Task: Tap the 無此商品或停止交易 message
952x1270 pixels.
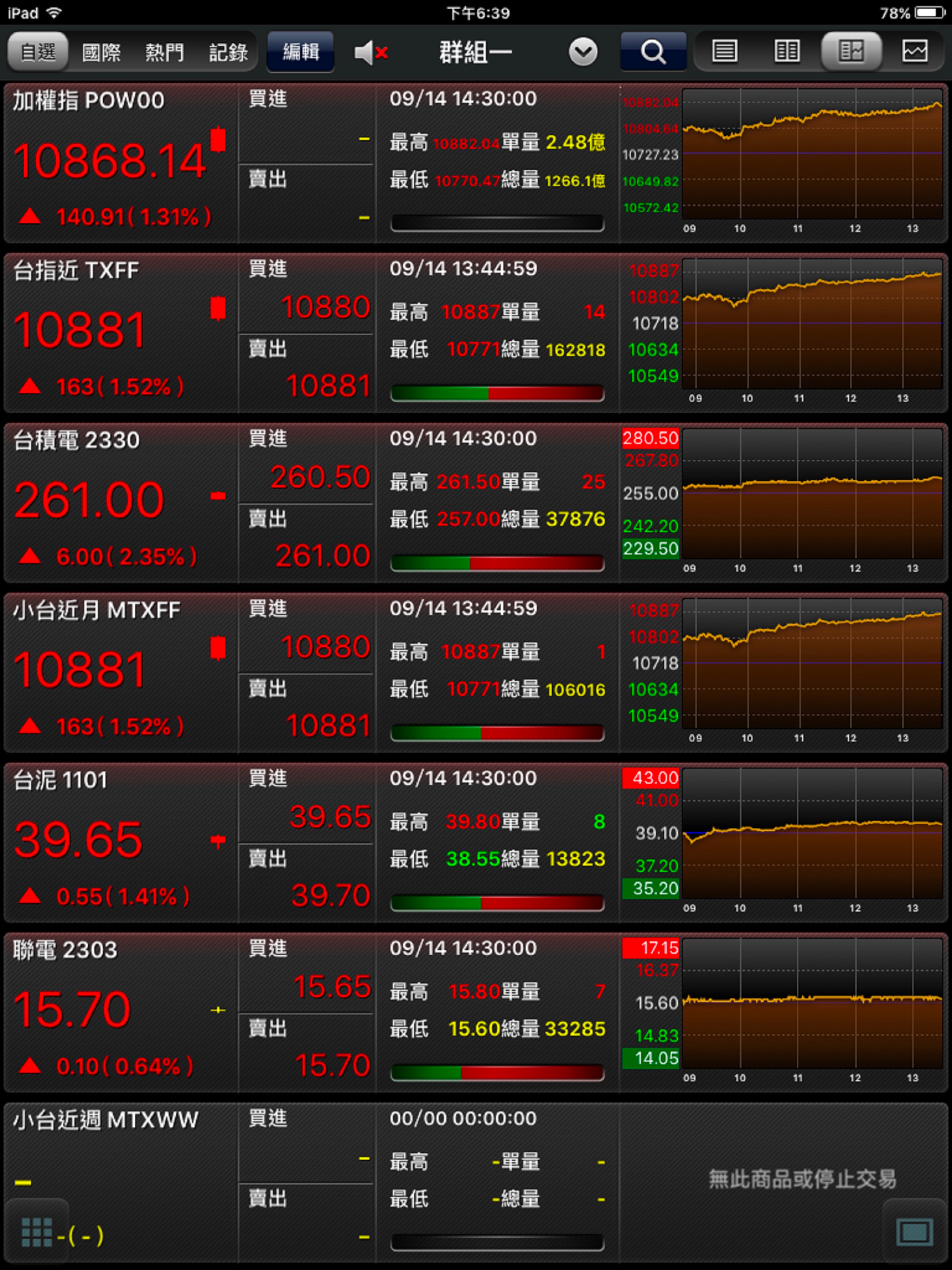Action: pos(803,1179)
